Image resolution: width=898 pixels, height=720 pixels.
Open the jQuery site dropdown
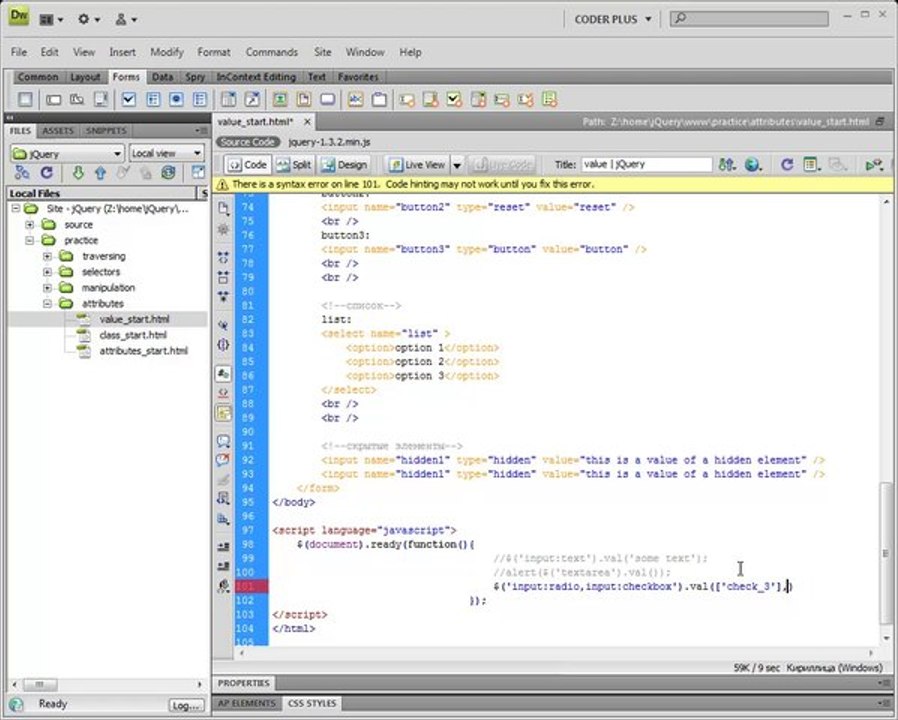67,154
